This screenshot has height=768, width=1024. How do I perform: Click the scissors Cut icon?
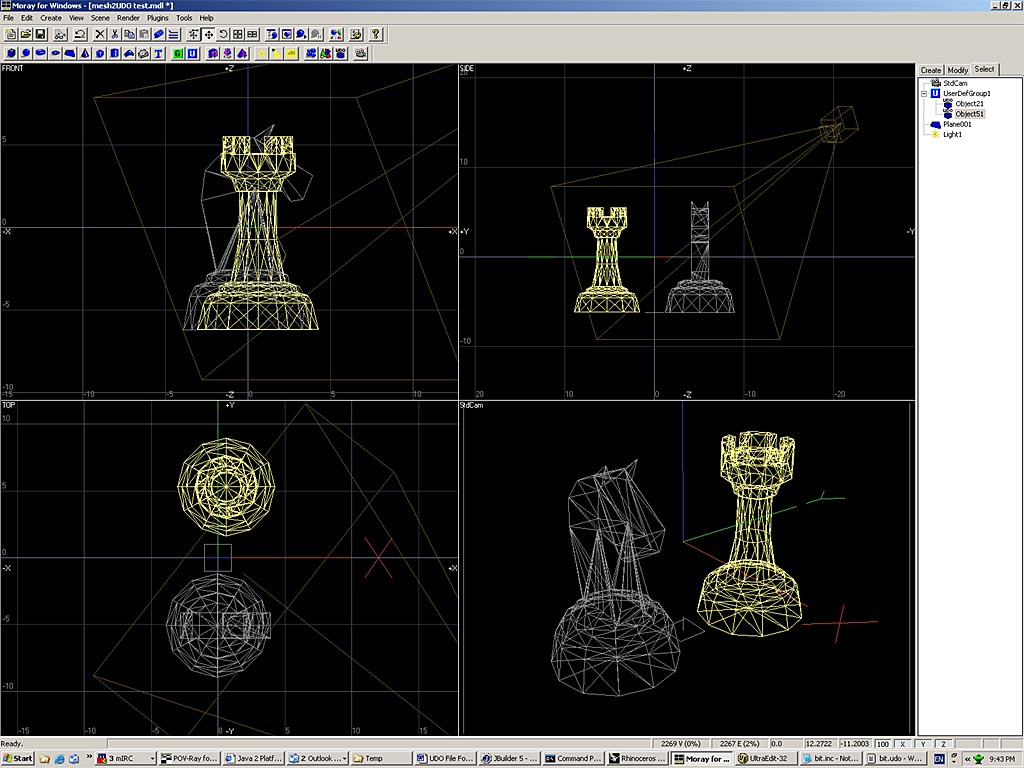(x=116, y=34)
